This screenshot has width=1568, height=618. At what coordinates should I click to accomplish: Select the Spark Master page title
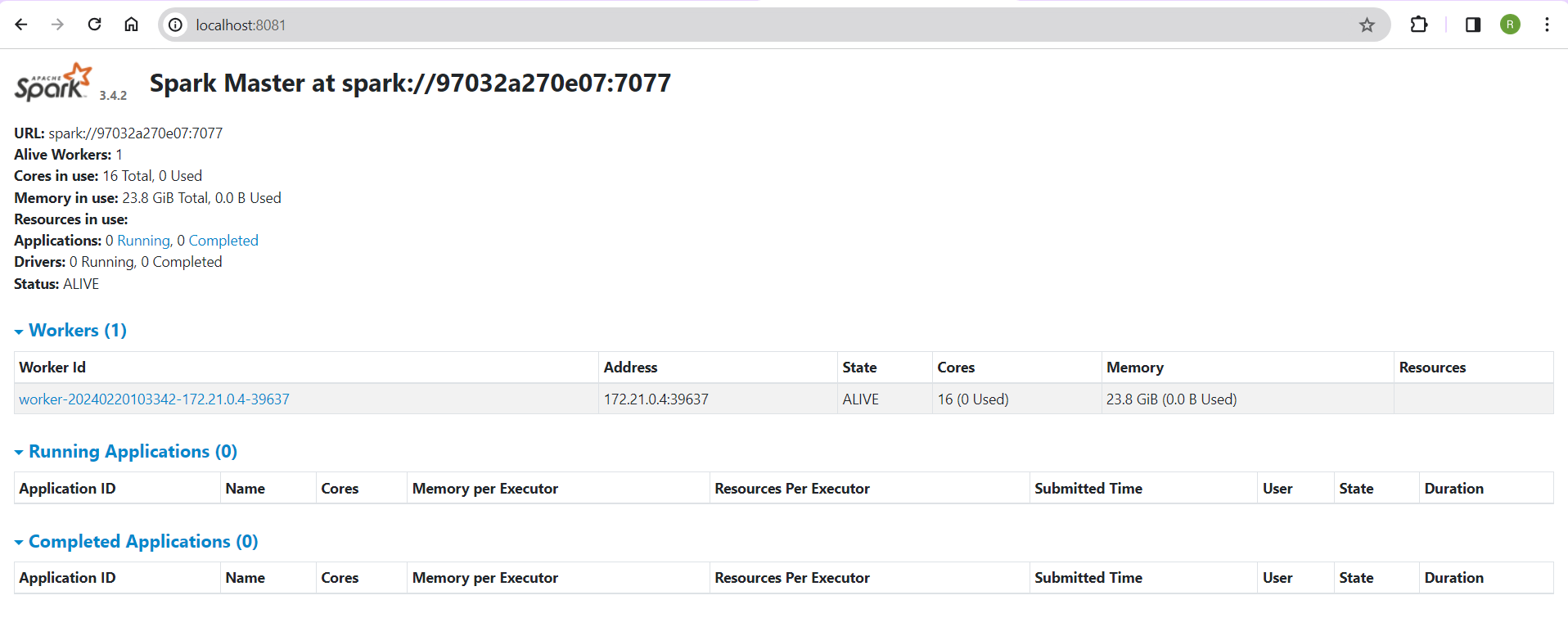(410, 83)
